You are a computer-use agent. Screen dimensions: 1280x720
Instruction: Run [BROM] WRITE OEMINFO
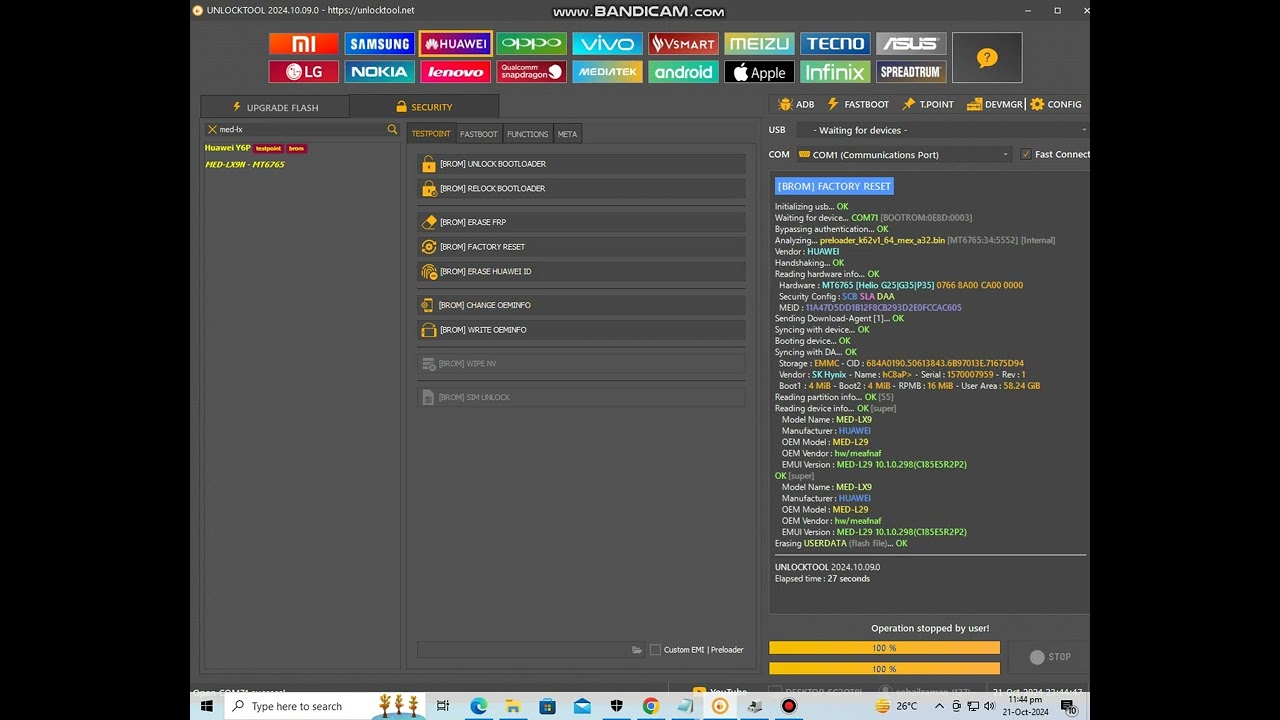tap(581, 330)
